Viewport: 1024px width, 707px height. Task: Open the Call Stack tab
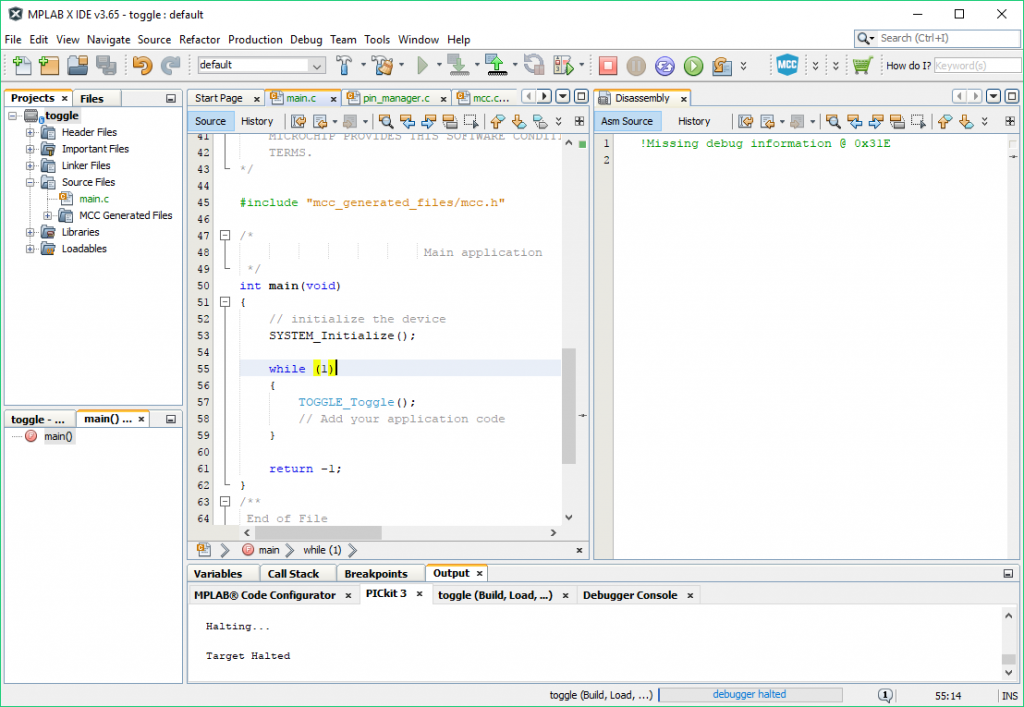tap(293, 574)
